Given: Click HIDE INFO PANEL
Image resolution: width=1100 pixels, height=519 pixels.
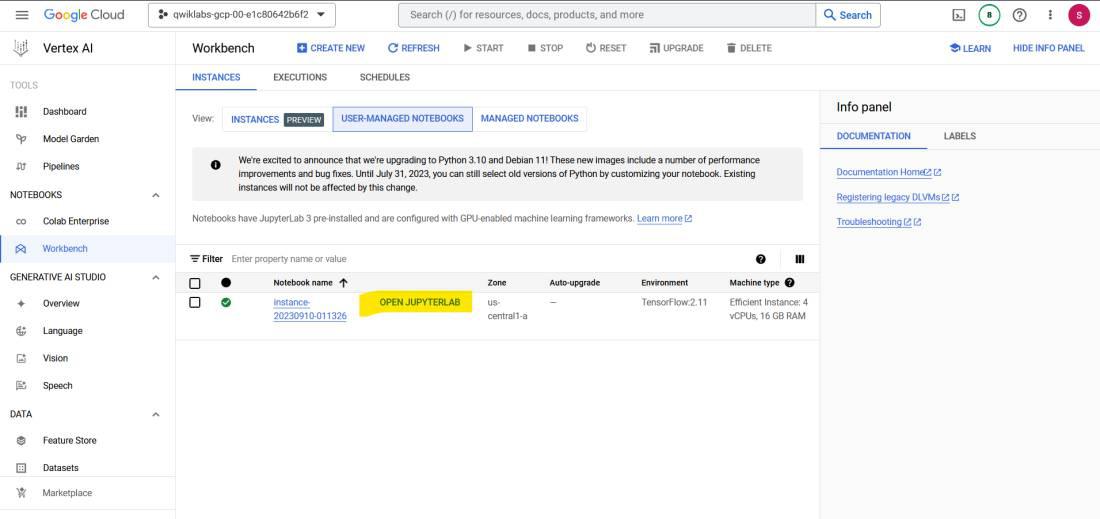Looking at the screenshot, I should pyautogui.click(x=1049, y=48).
